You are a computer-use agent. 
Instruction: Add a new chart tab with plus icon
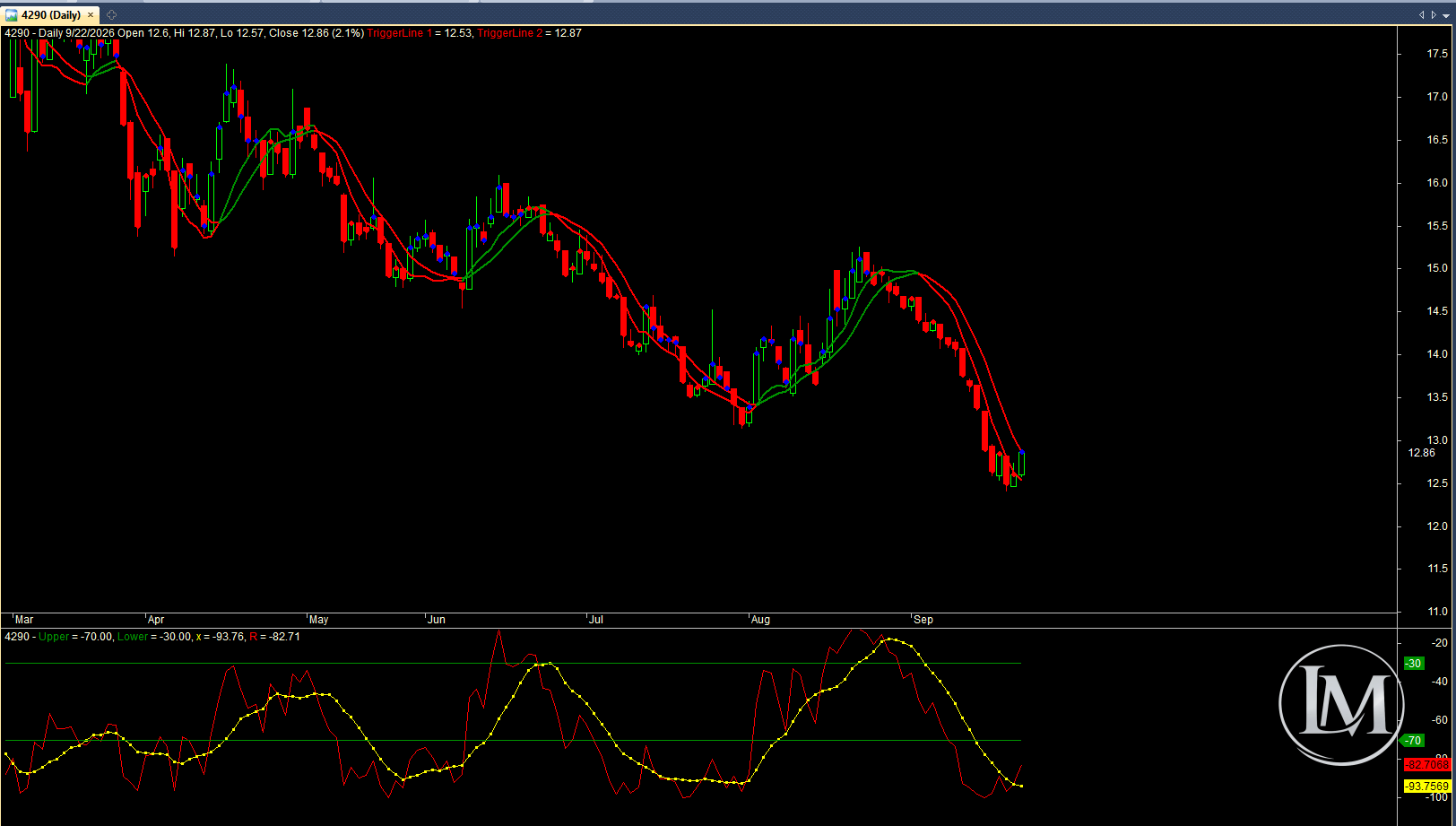click(111, 15)
